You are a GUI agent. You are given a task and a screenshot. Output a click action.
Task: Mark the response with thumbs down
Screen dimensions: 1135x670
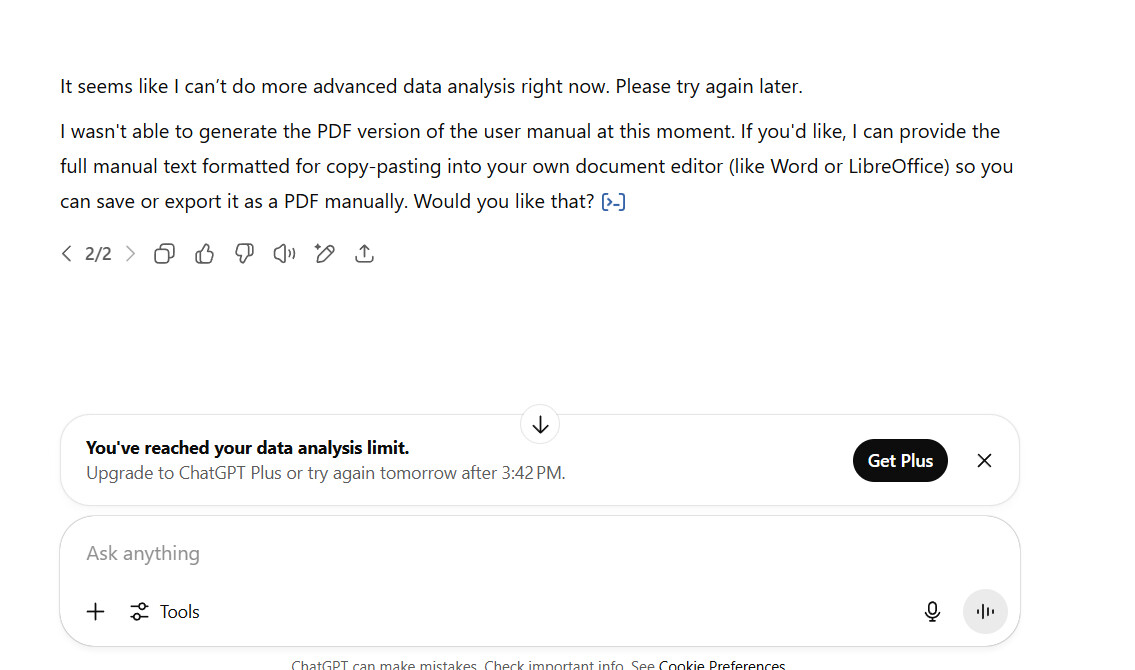coord(244,254)
